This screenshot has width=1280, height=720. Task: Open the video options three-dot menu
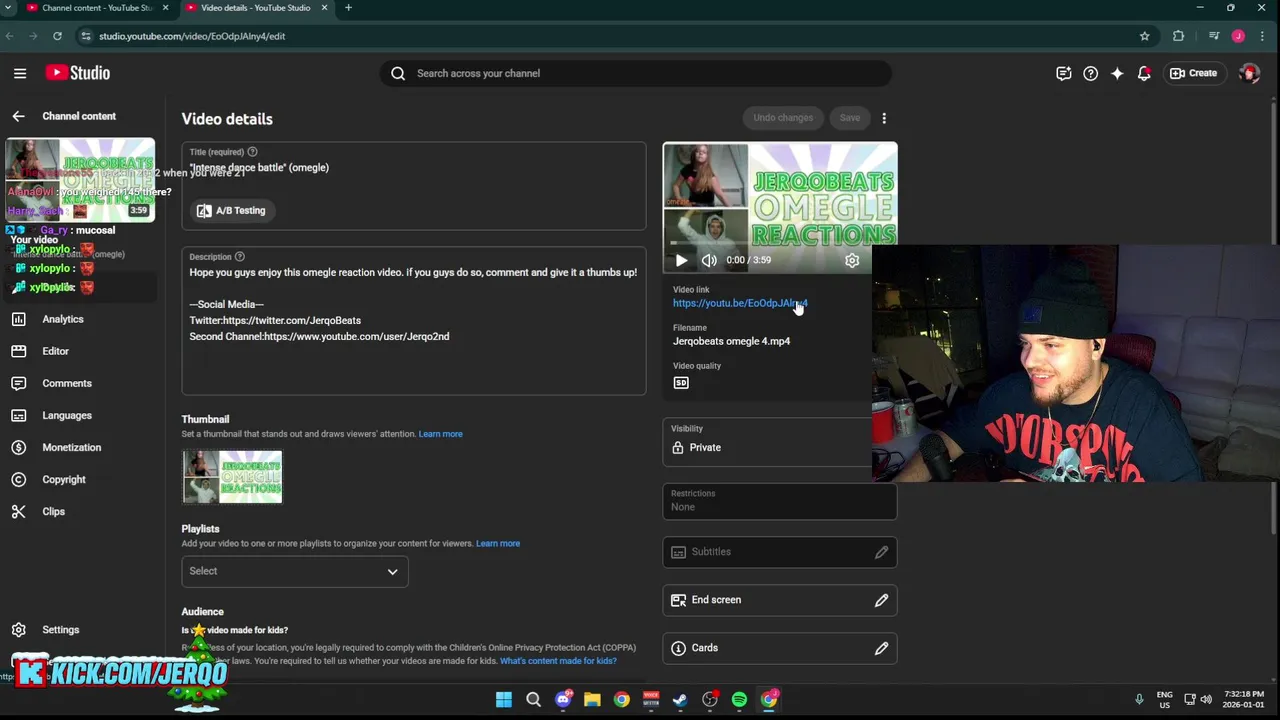point(884,118)
